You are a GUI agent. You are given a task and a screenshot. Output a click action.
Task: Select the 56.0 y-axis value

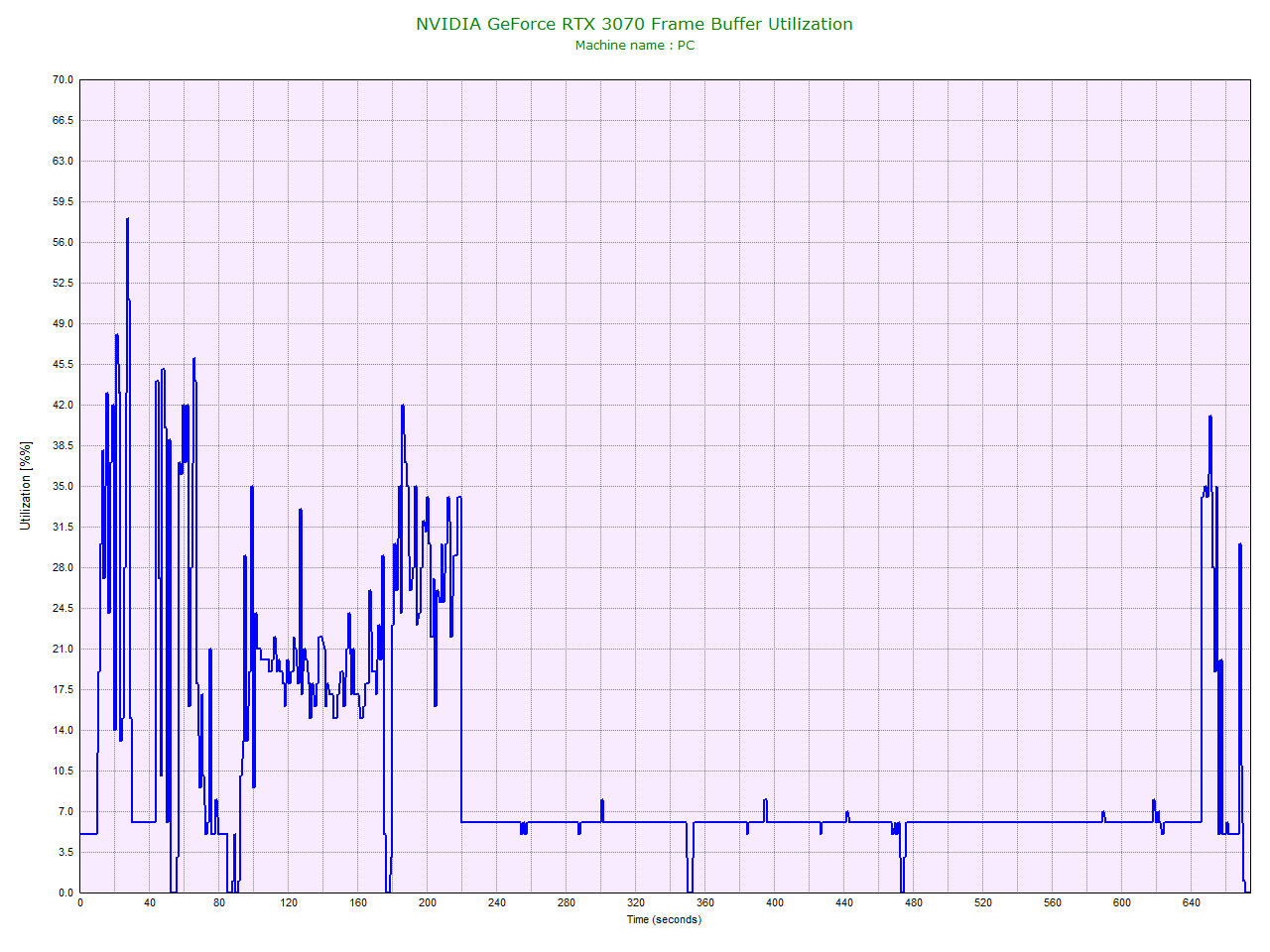coord(63,242)
